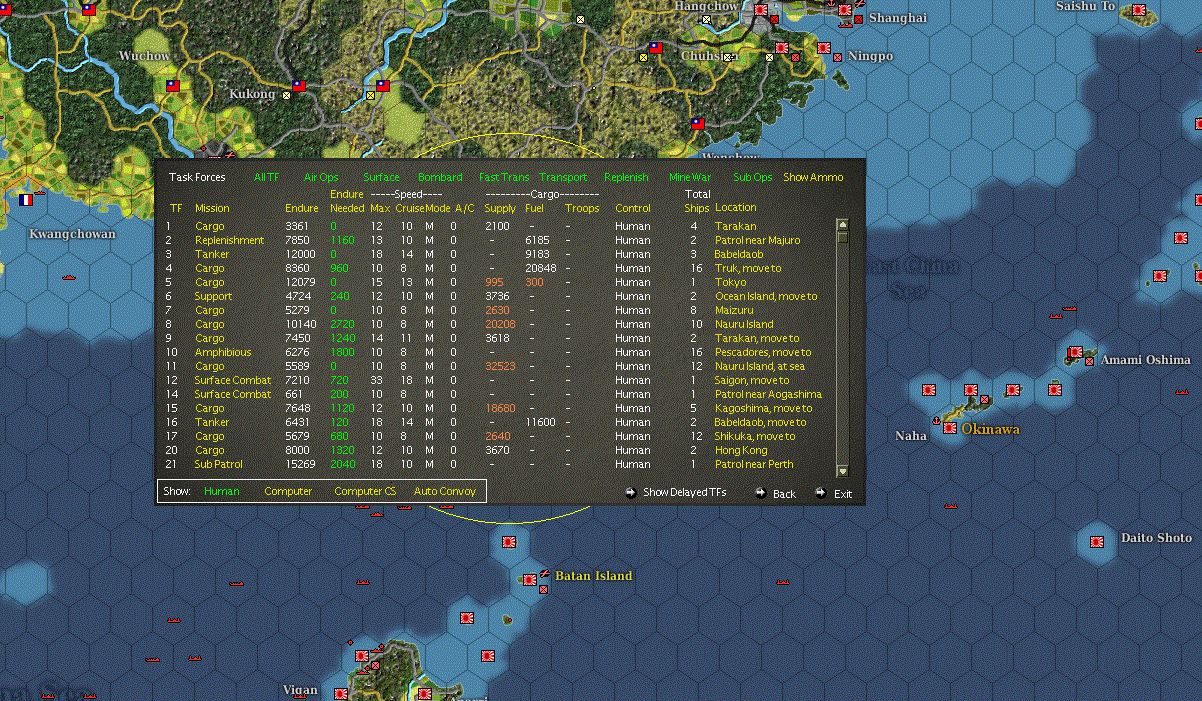Screen dimensions: 1202x701
Task: Click the Back button
Action: (784, 494)
